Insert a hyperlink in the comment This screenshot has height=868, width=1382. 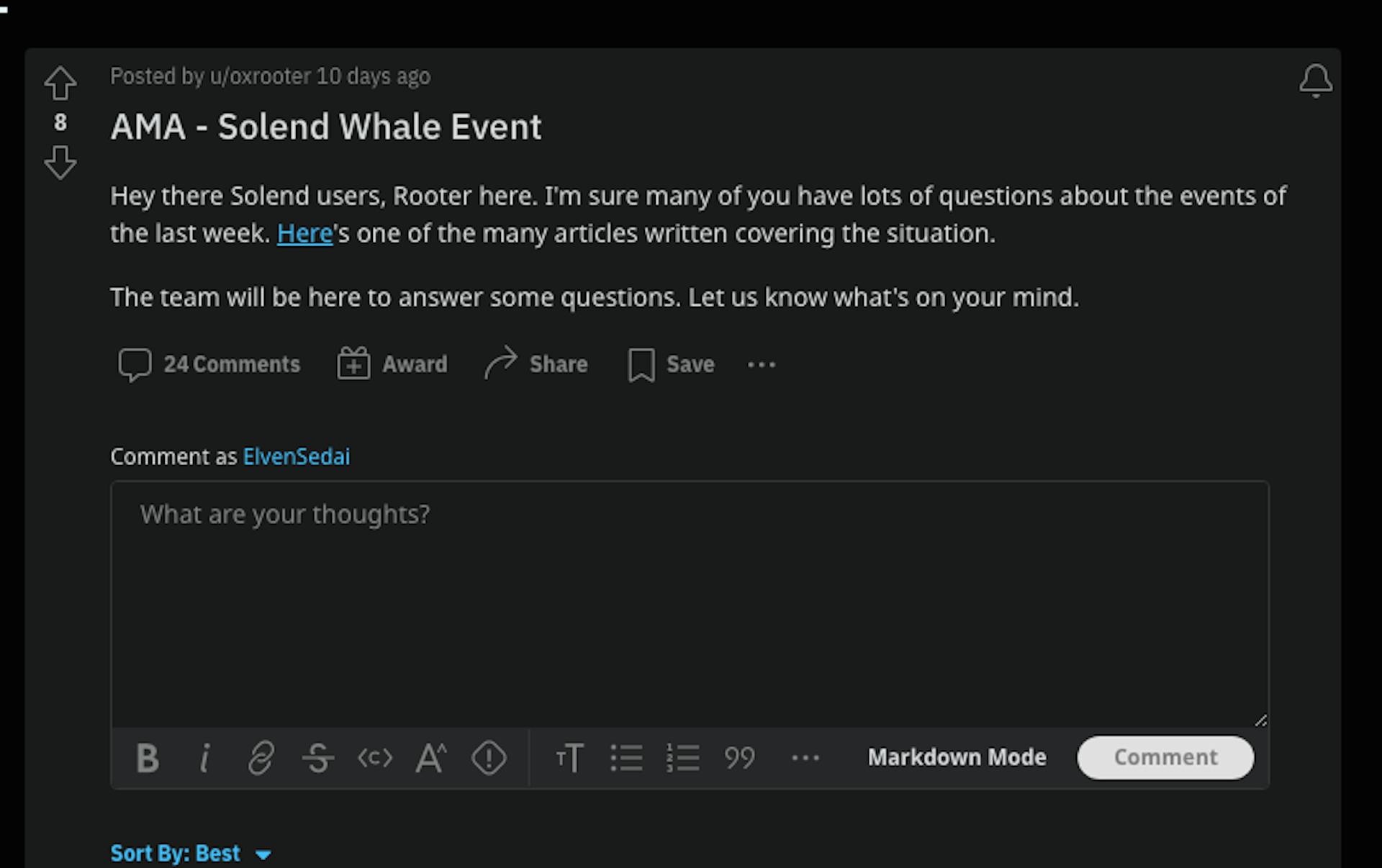point(261,758)
